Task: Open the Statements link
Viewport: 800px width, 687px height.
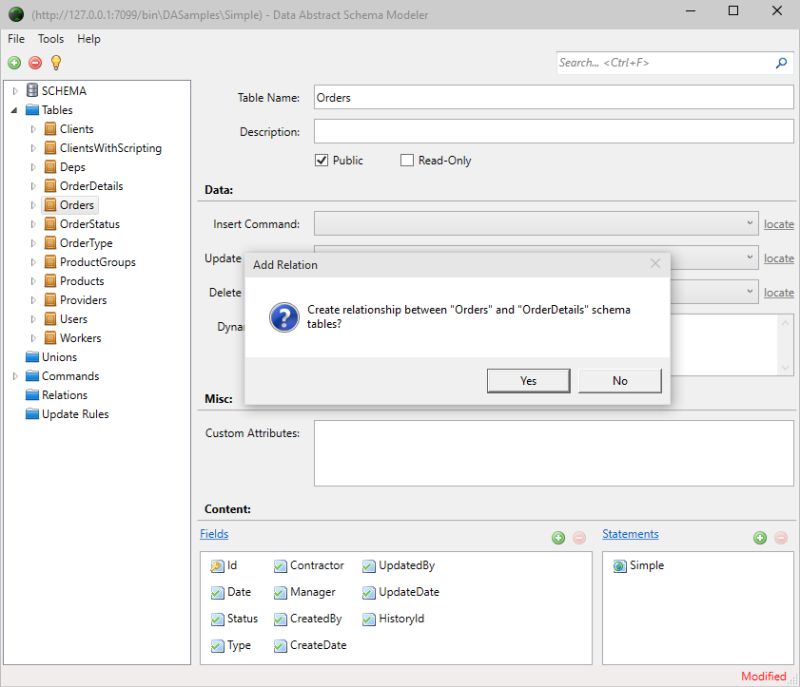Action: [x=630, y=533]
